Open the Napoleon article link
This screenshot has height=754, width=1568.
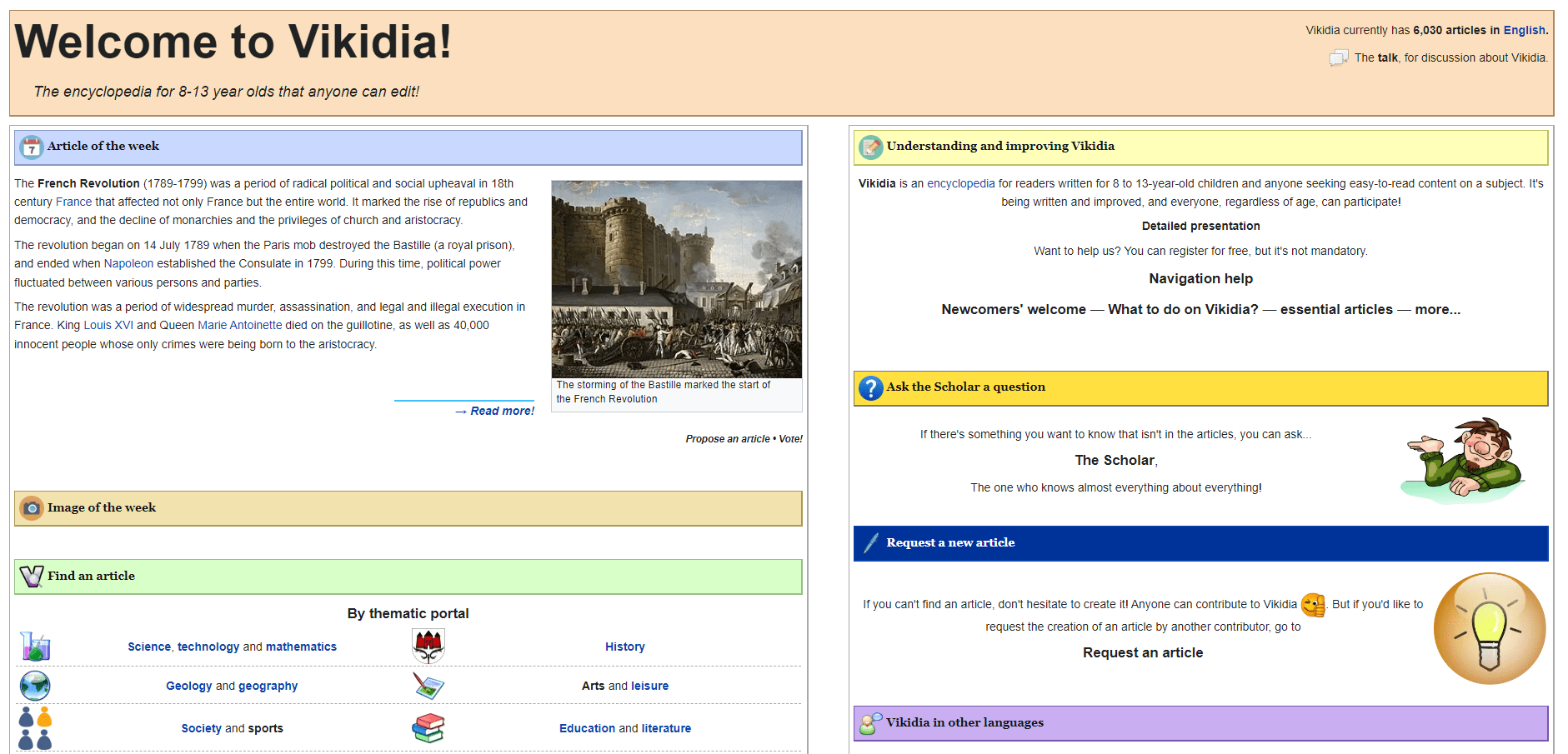(128, 263)
